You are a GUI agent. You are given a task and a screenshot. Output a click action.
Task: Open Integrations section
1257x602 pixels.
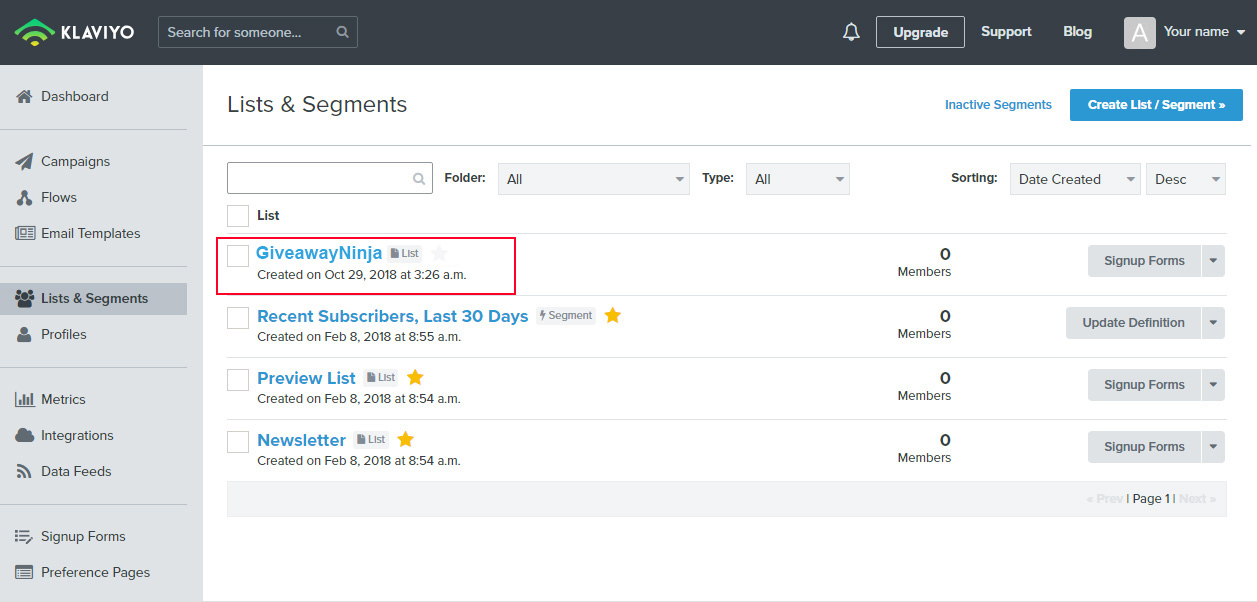tap(77, 436)
